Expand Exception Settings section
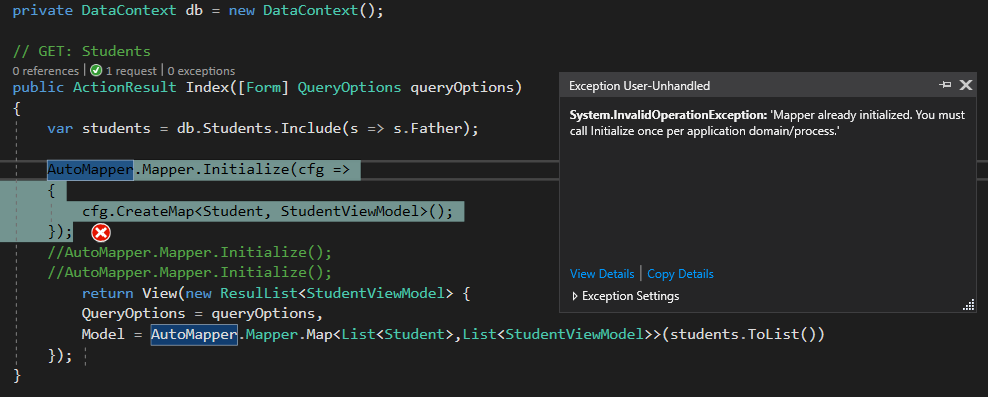Image resolution: width=988 pixels, height=397 pixels. pos(624,296)
